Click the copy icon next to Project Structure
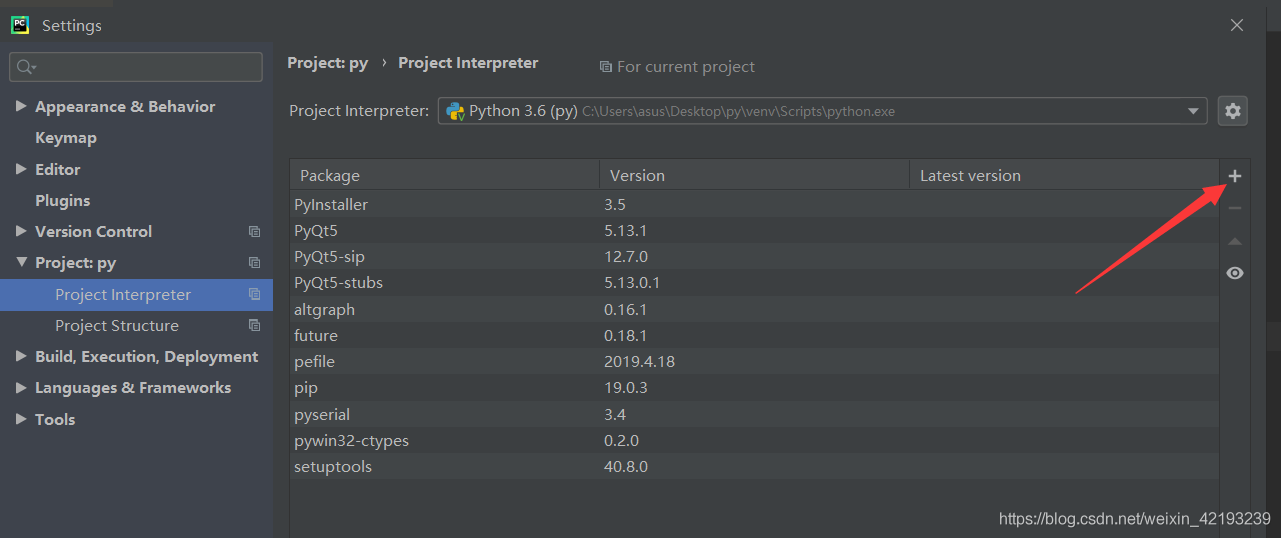Screen dimensions: 1281x538 (x=254, y=325)
